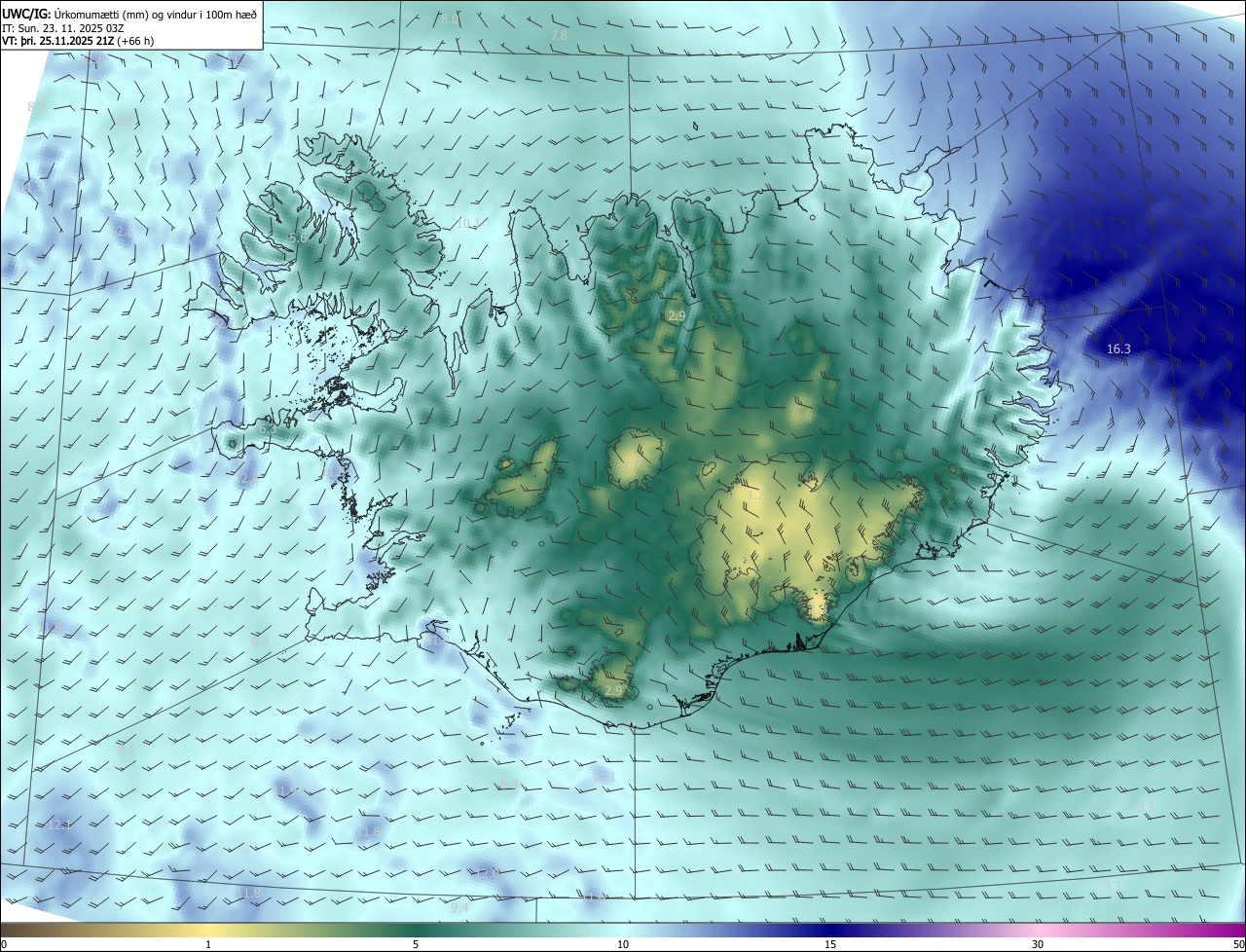Select the '15' tick on the colour scale
This screenshot has height=952, width=1246.
[830, 944]
